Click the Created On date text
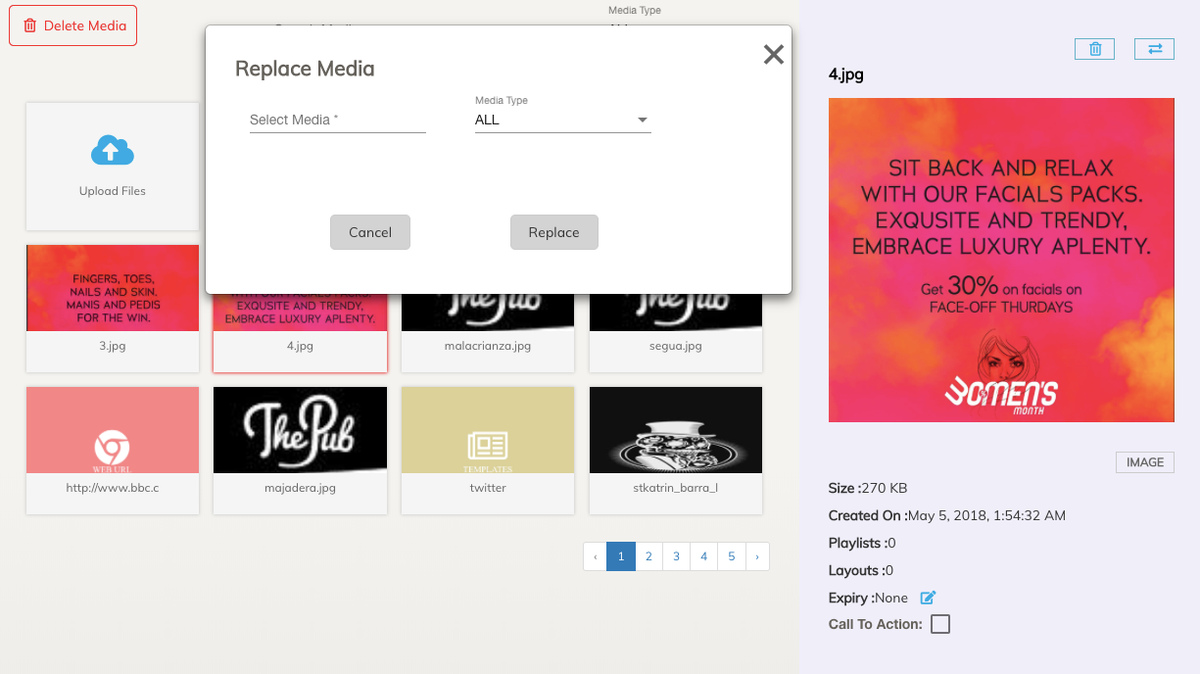The width and height of the screenshot is (1200, 674). click(947, 516)
